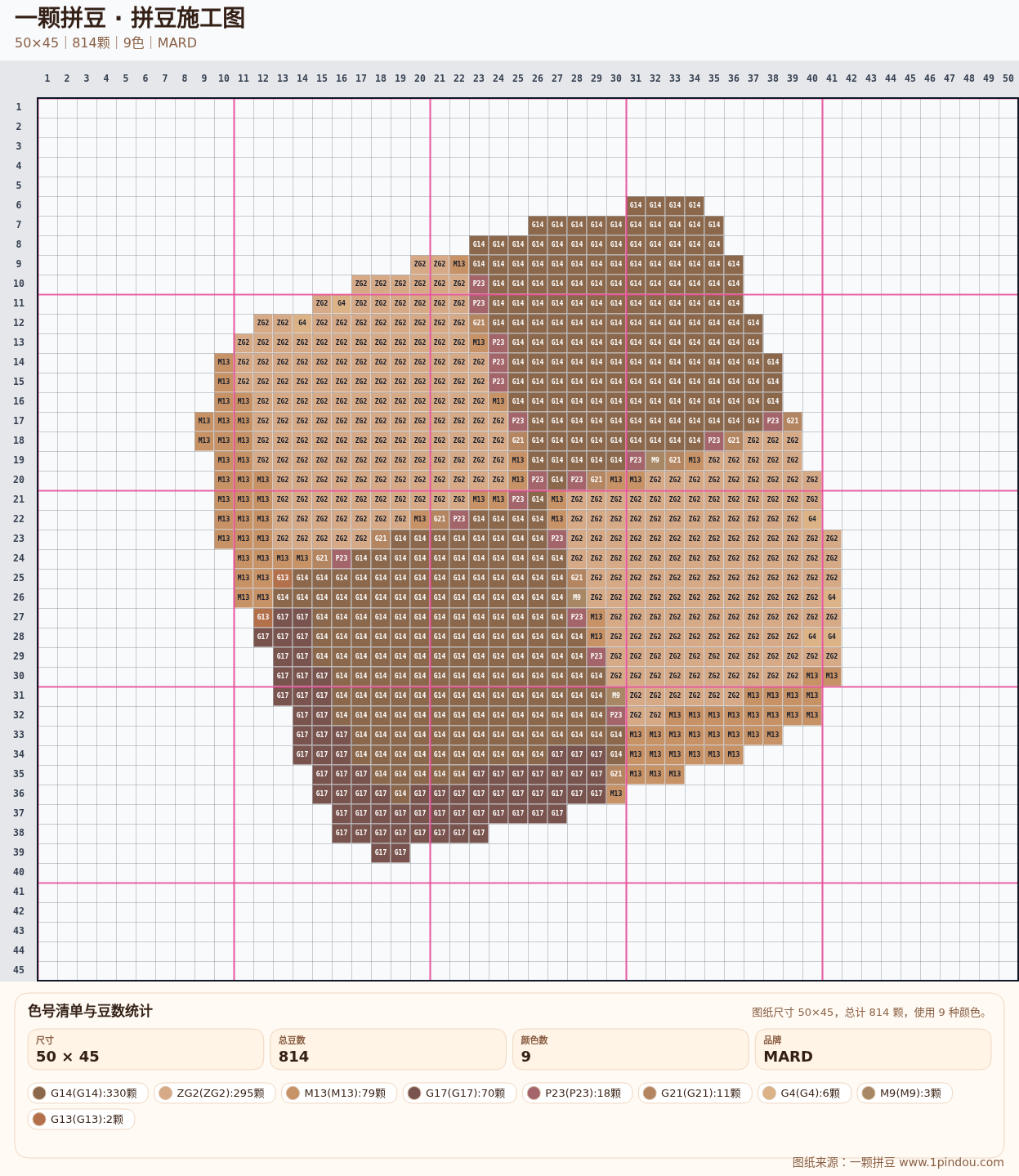Select the G21 bead in row 17

[793, 421]
